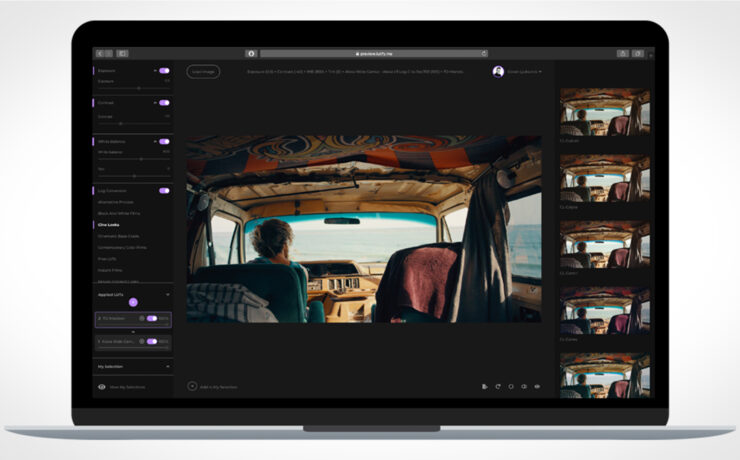
Task: Expand the My Selection panel arrow
Action: point(168,367)
